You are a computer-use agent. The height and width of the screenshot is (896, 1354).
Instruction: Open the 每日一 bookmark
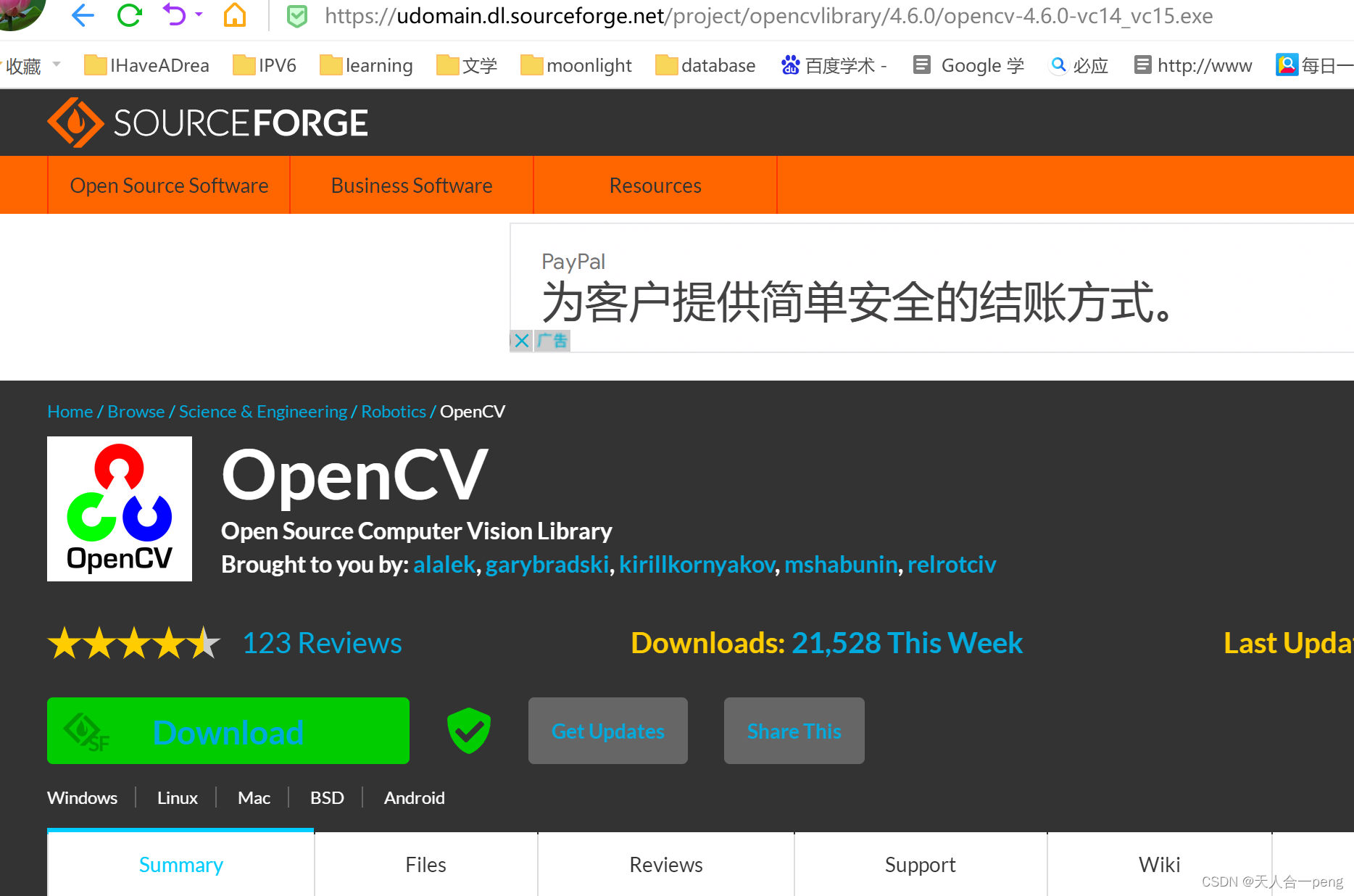tap(1314, 65)
